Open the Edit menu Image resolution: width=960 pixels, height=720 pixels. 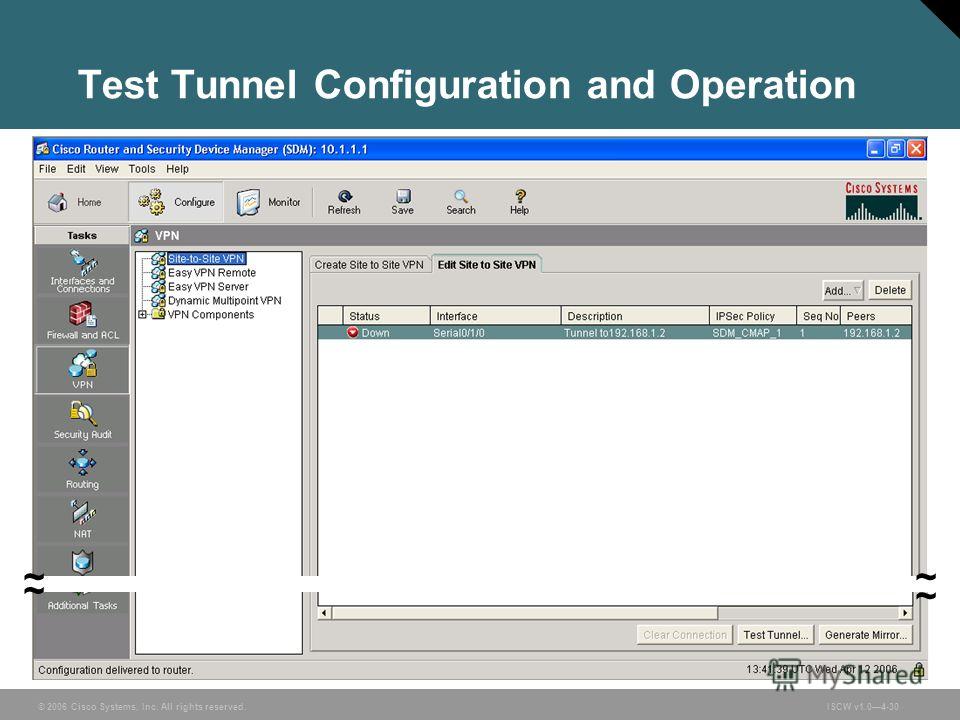(76, 169)
